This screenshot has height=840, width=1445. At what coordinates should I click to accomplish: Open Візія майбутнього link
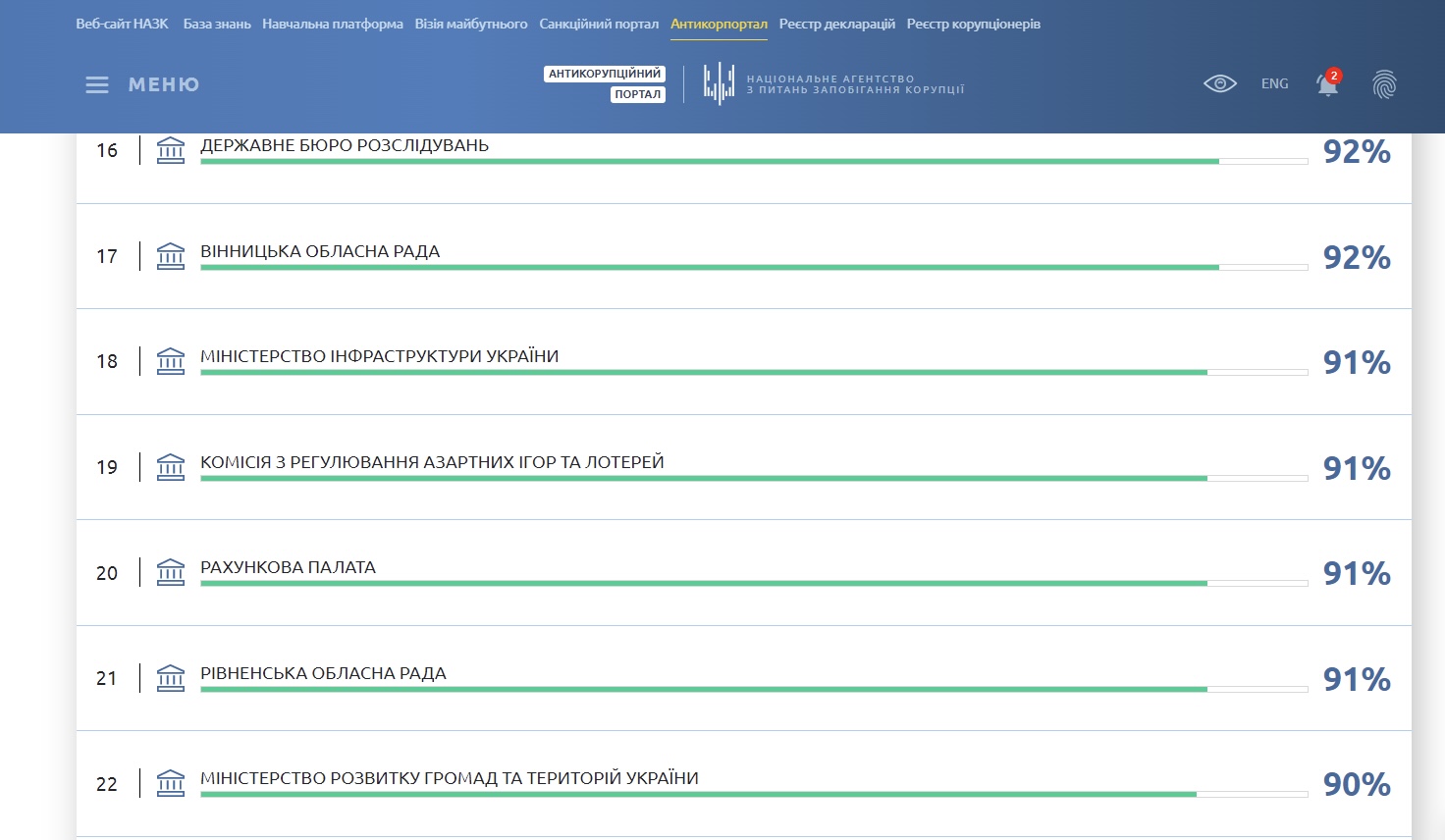pyautogui.click(x=471, y=24)
